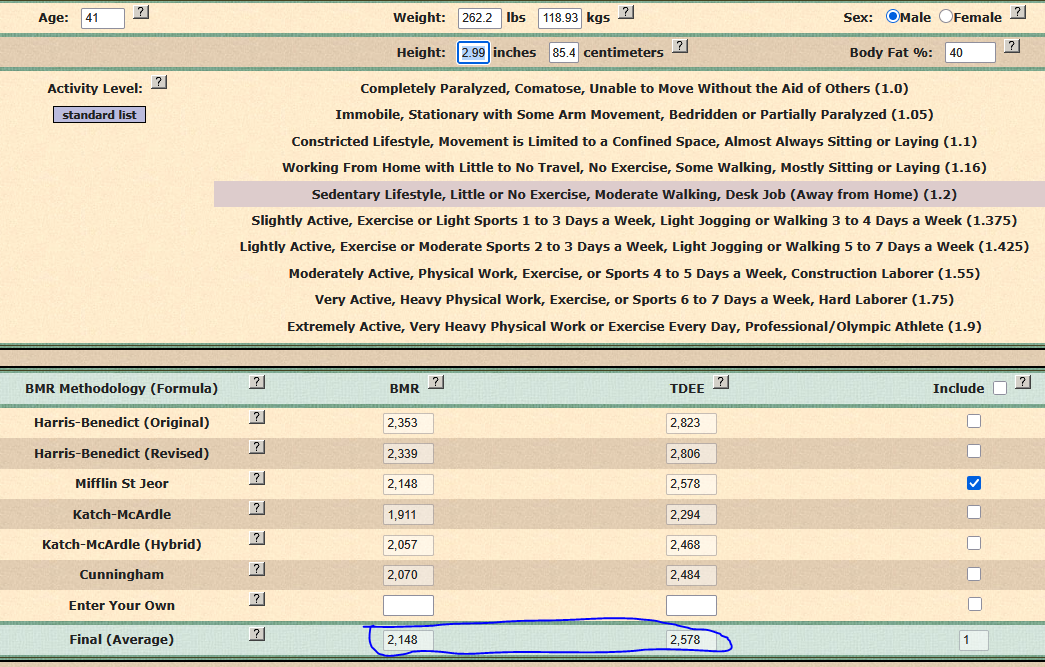Viewport: 1045px width, 667px height.
Task: Select the Female radio button
Action: point(946,17)
